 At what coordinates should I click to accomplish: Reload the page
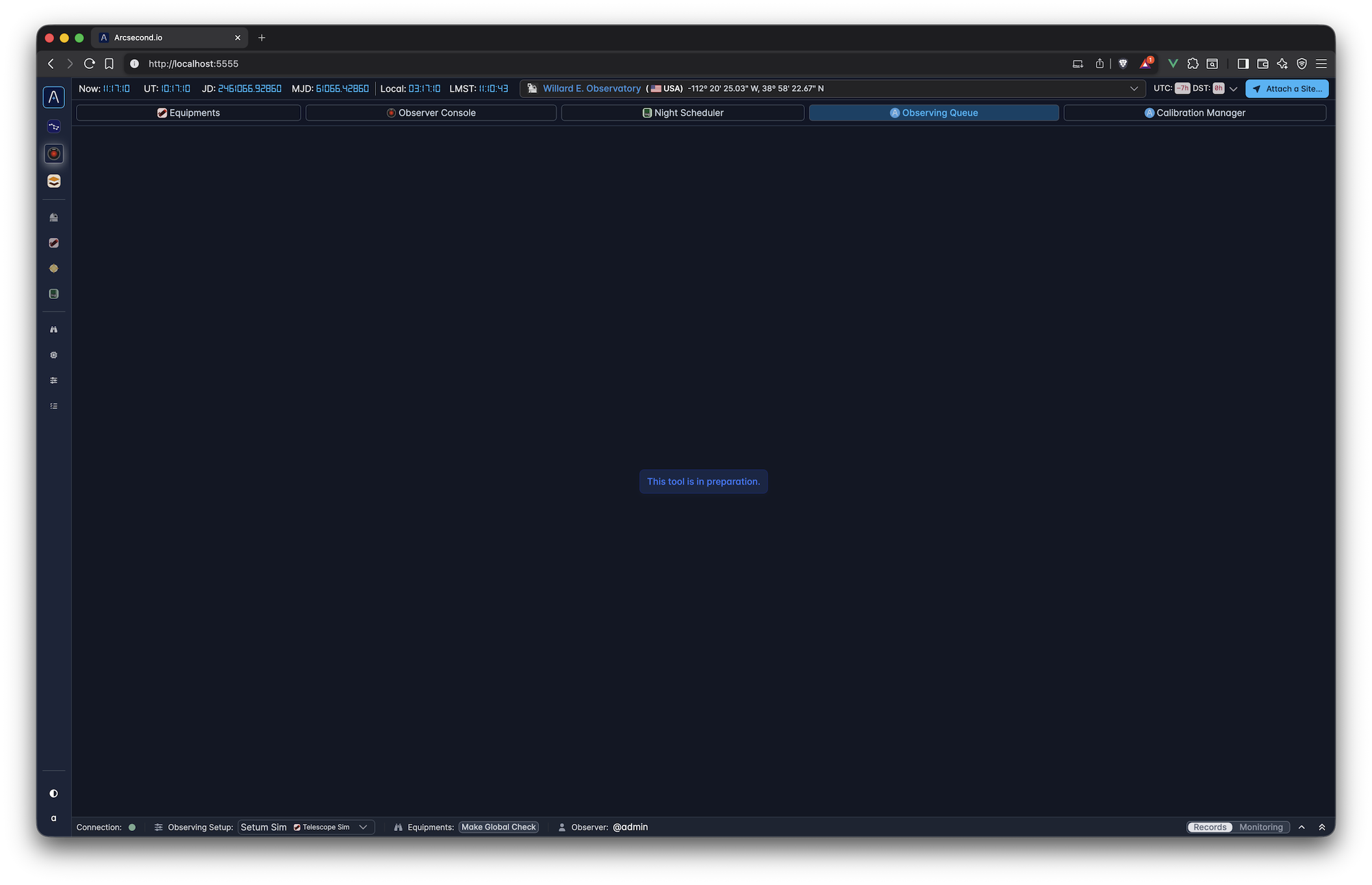90,64
